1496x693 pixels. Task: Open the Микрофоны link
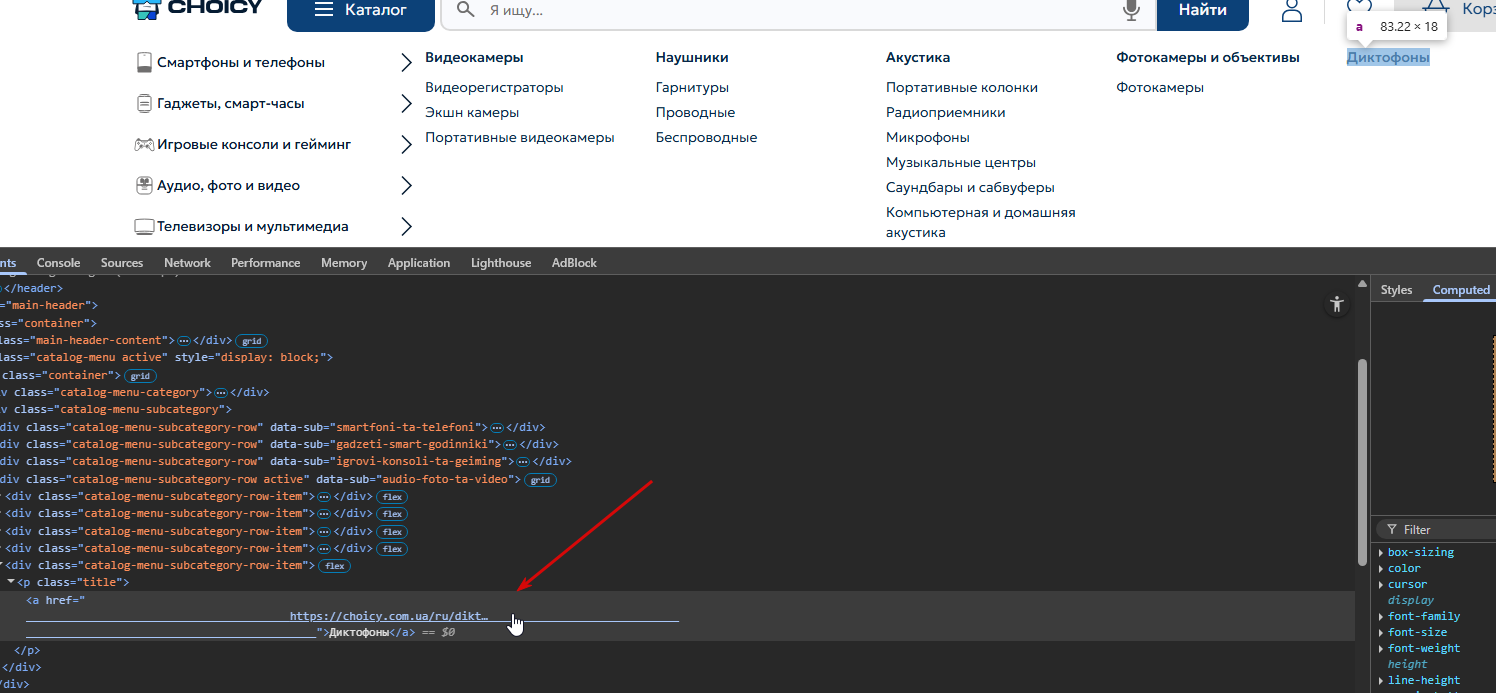coord(928,138)
